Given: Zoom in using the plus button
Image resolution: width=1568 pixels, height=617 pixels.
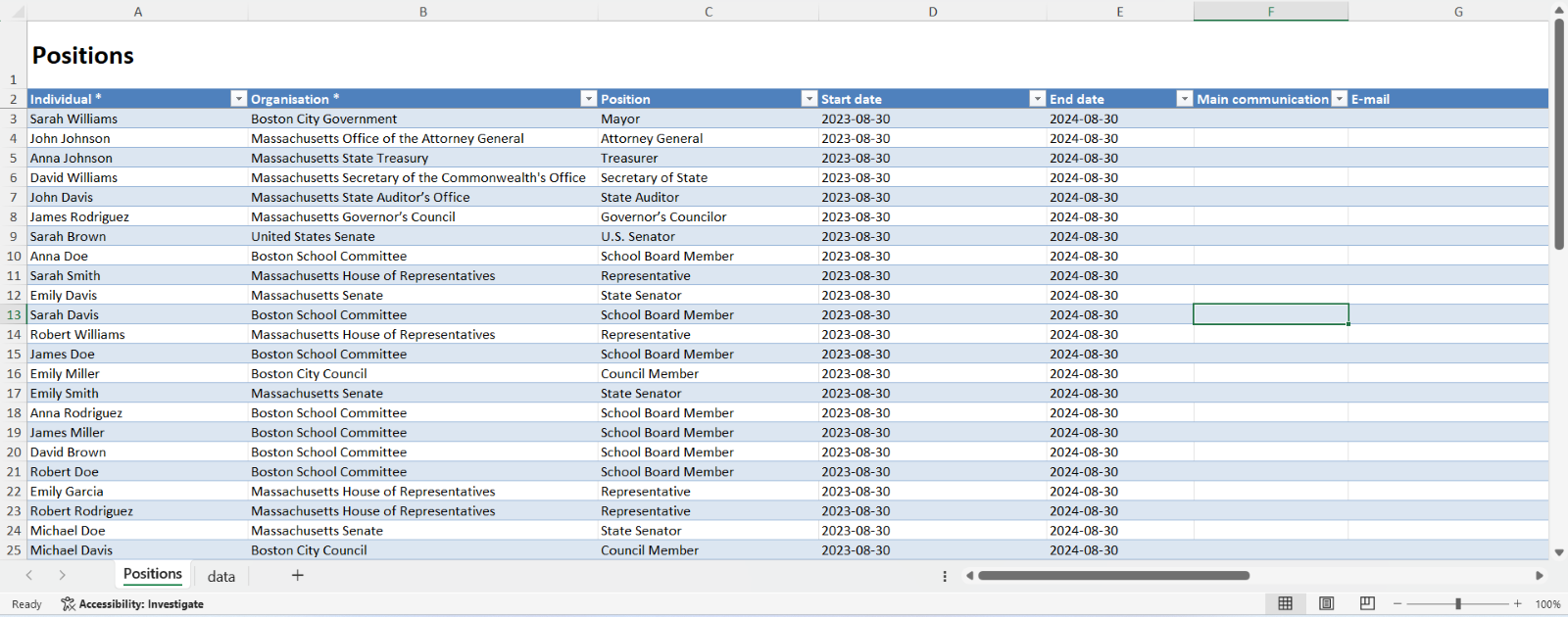Looking at the screenshot, I should pos(1518,604).
